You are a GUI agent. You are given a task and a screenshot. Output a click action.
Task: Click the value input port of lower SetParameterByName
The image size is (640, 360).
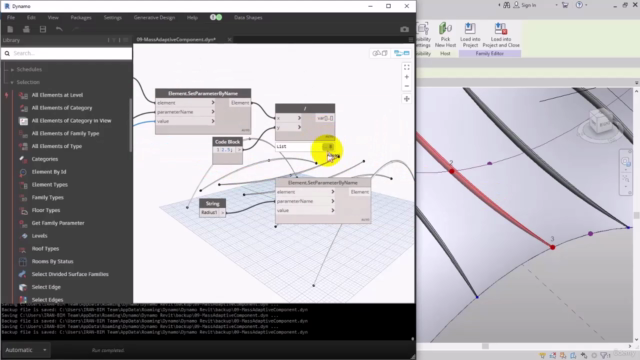point(305,211)
